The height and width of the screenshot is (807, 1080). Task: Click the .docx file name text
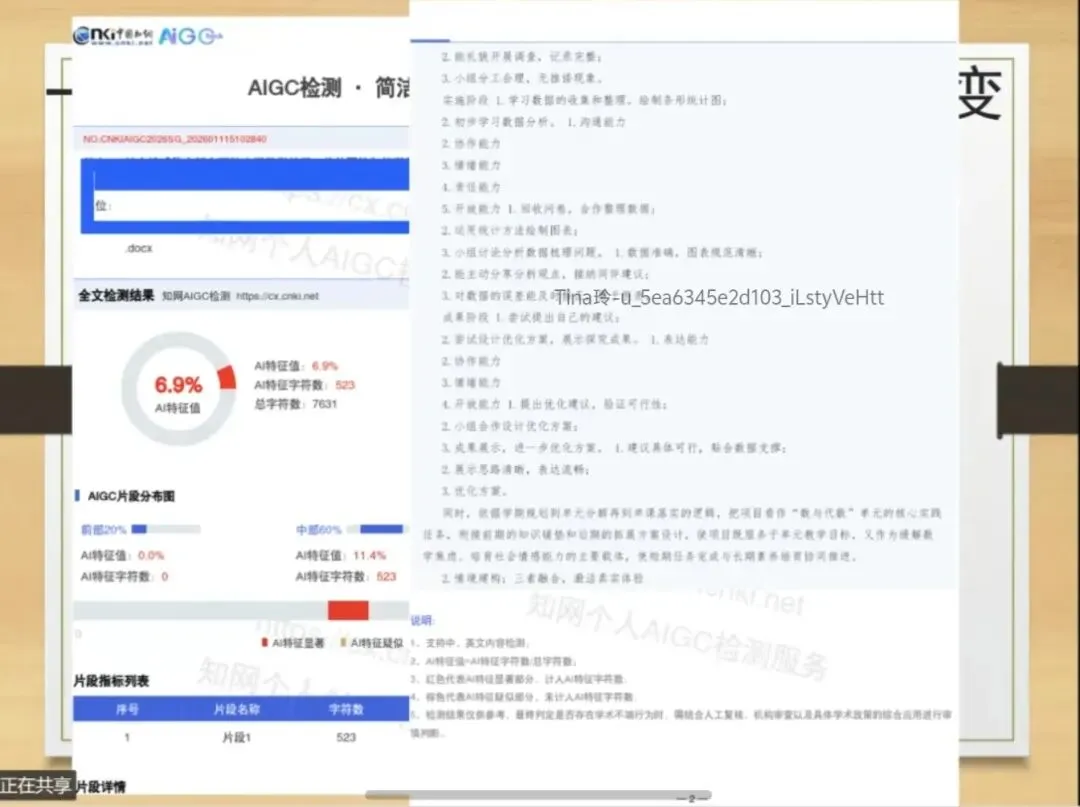(139, 248)
